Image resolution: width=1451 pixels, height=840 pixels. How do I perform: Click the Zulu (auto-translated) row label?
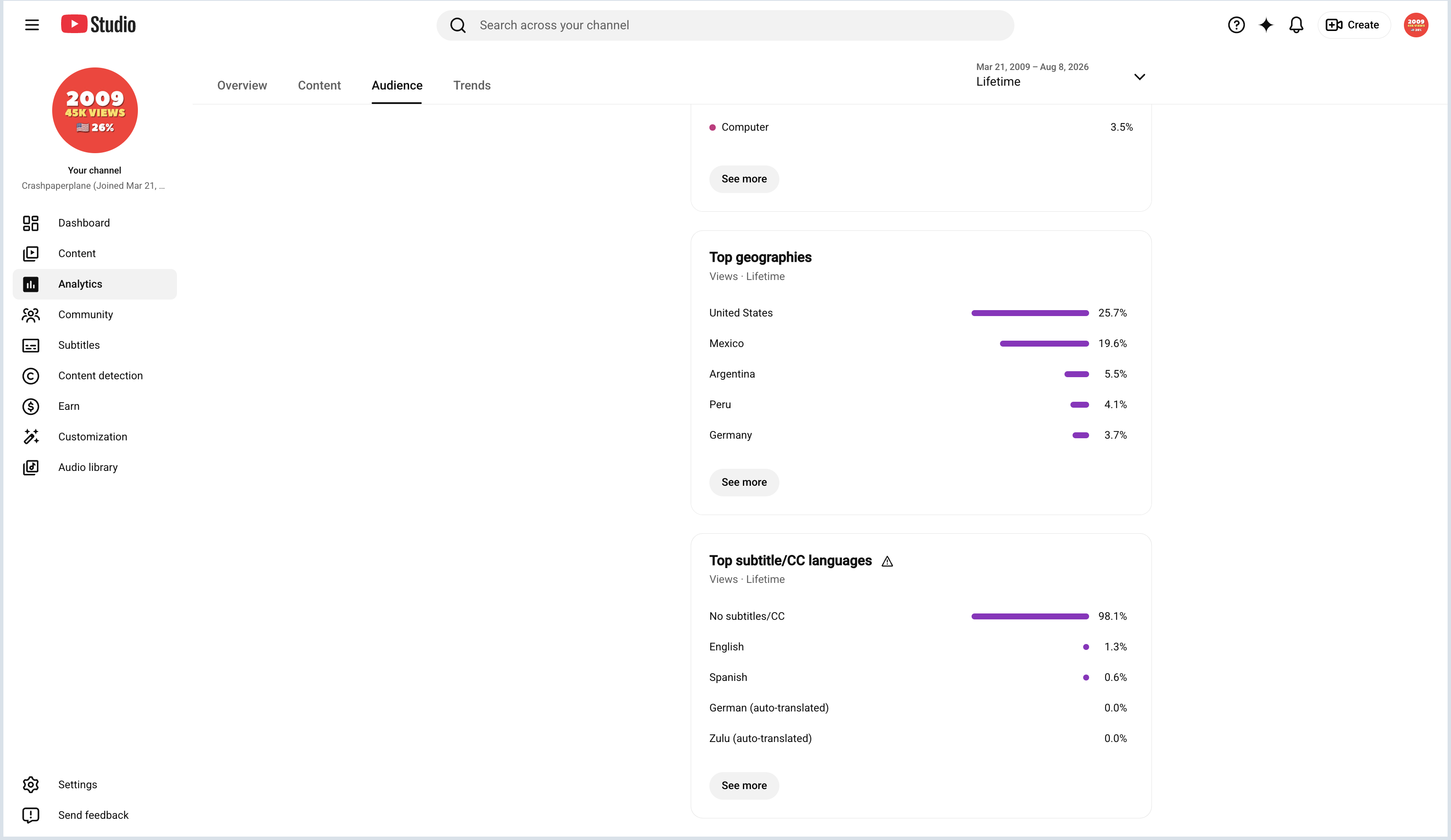coord(760,738)
